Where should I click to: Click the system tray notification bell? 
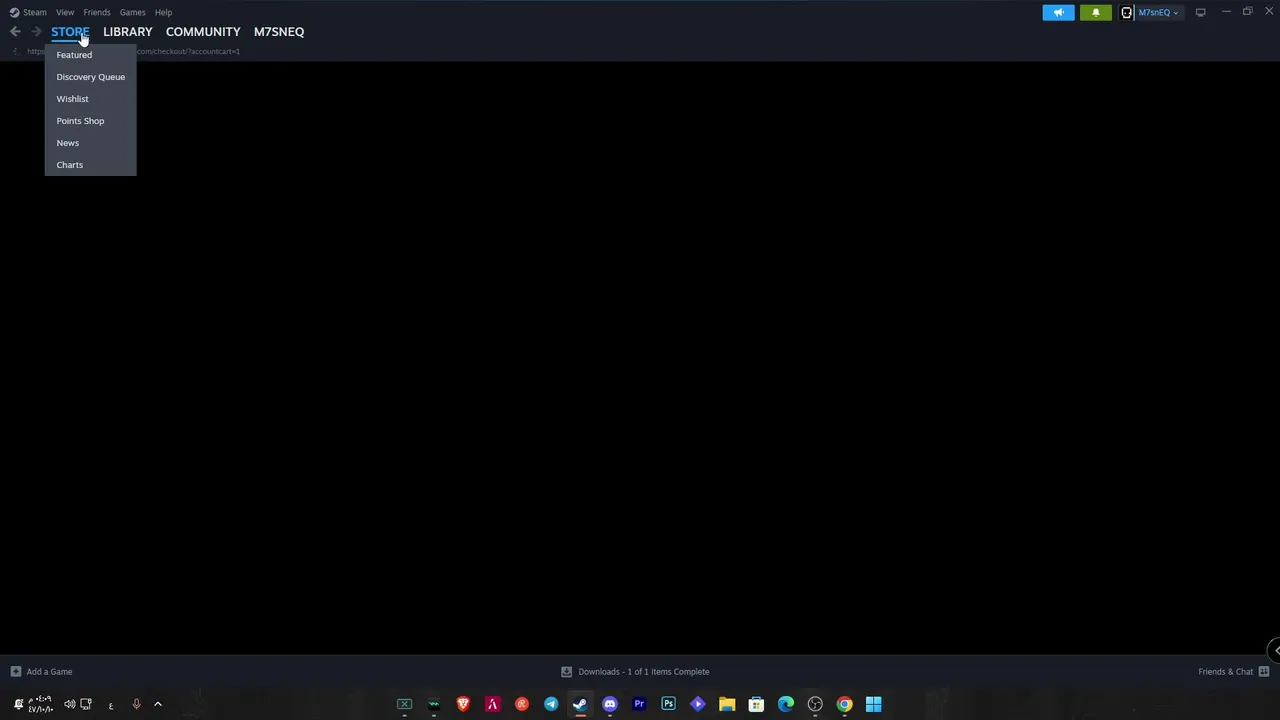point(18,704)
